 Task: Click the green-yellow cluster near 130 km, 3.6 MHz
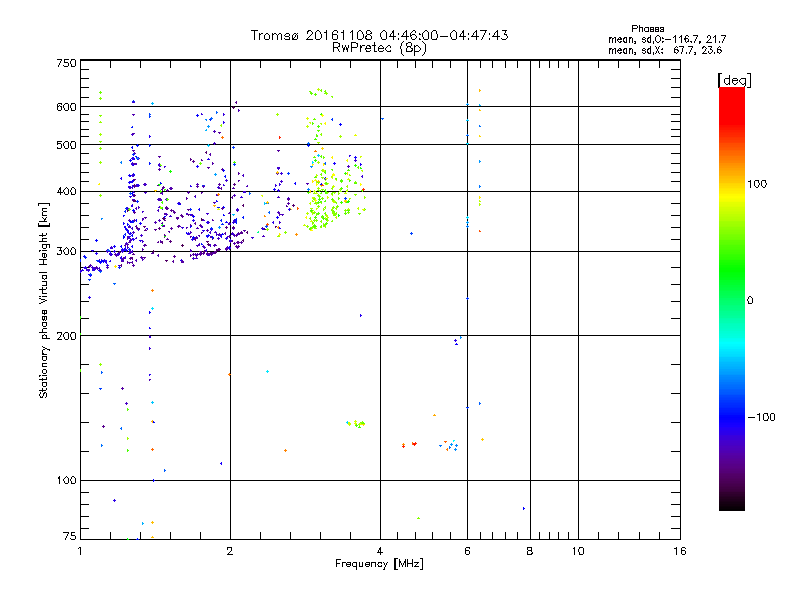356,423
